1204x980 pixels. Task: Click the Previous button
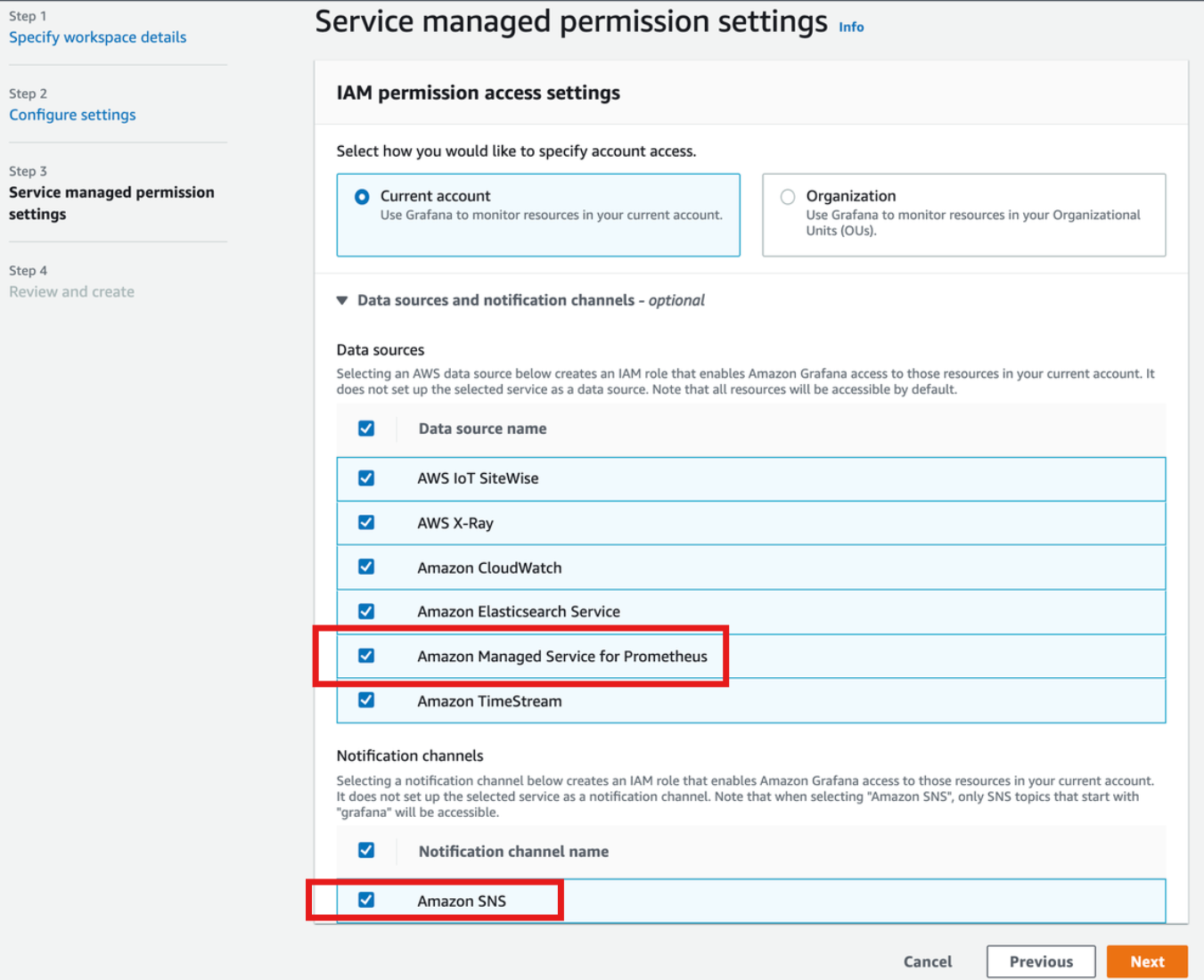point(1041,962)
